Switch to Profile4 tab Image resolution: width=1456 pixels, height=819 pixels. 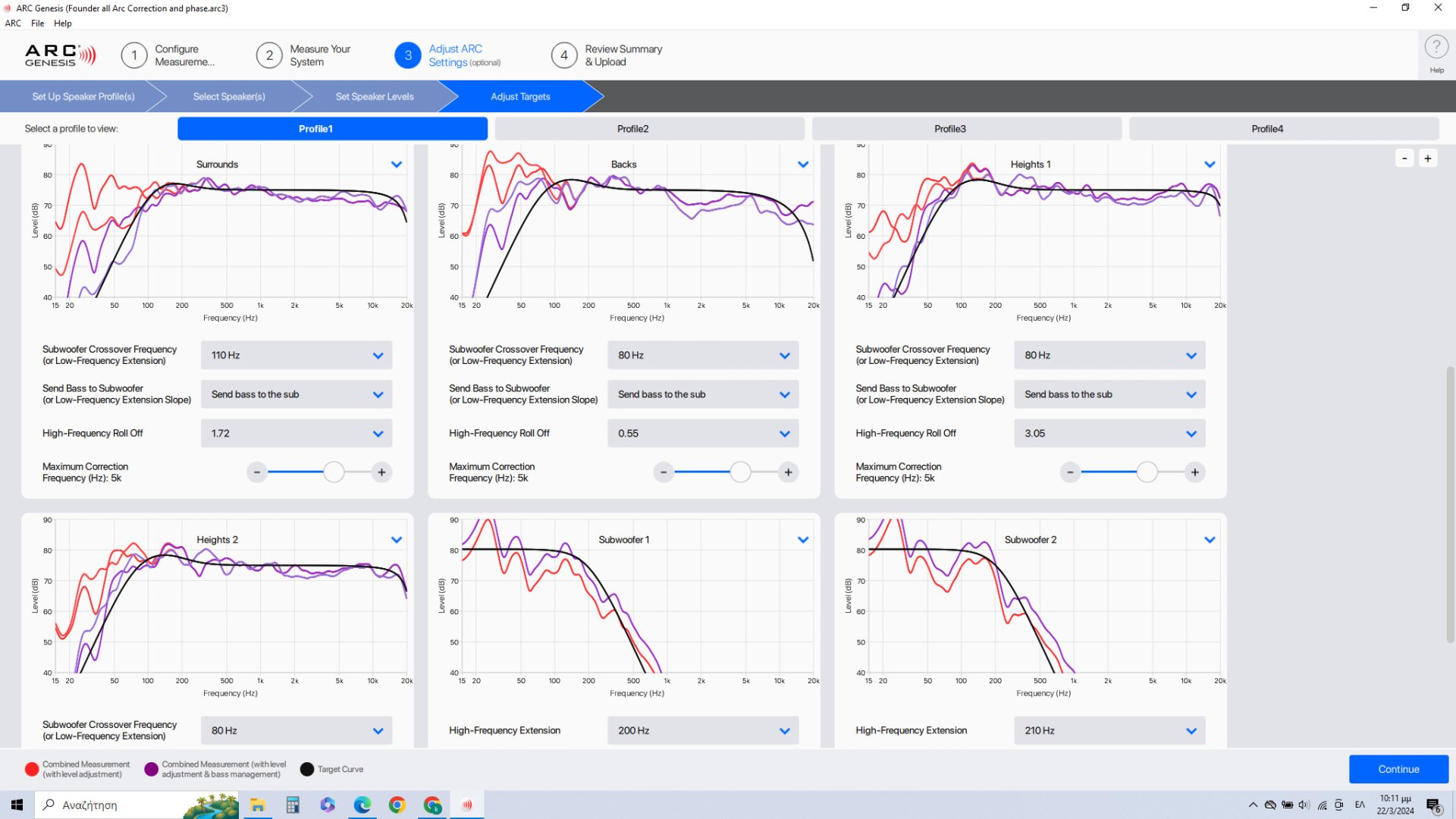(x=1283, y=129)
